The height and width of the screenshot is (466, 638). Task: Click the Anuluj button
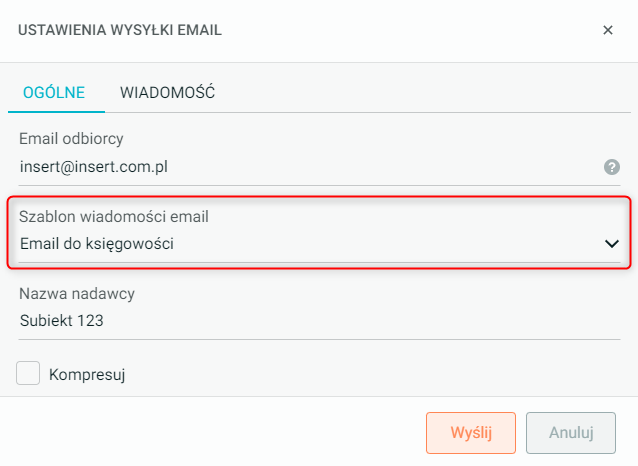pyautogui.click(x=571, y=433)
